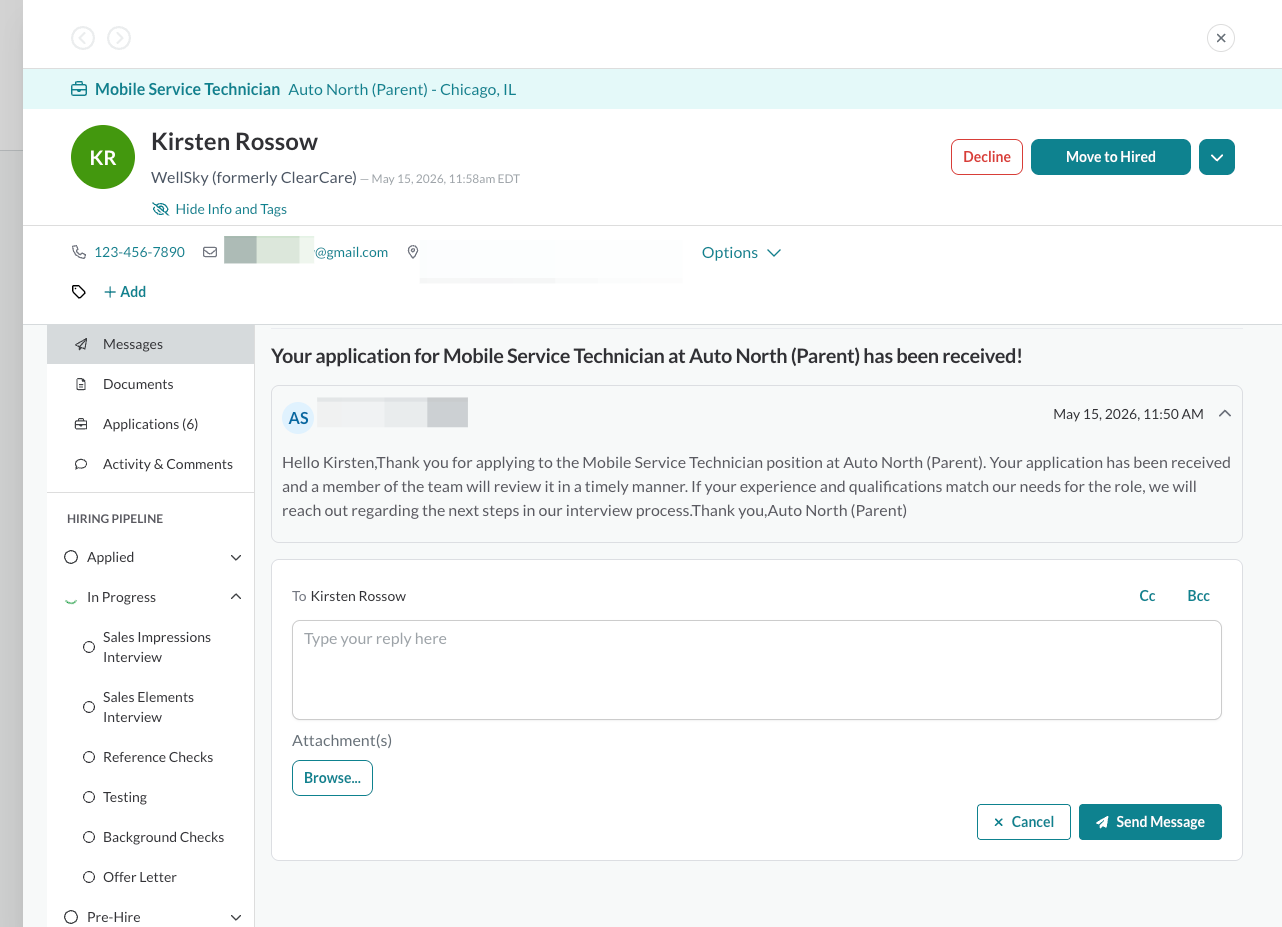Viewport: 1282px width, 927px height.
Task: Cancel the reply
Action: (x=1024, y=822)
